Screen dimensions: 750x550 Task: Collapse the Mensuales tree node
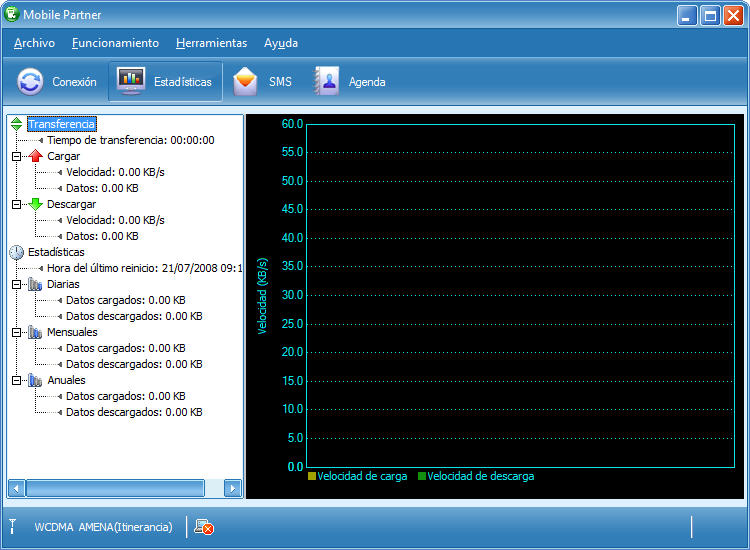click(x=16, y=332)
